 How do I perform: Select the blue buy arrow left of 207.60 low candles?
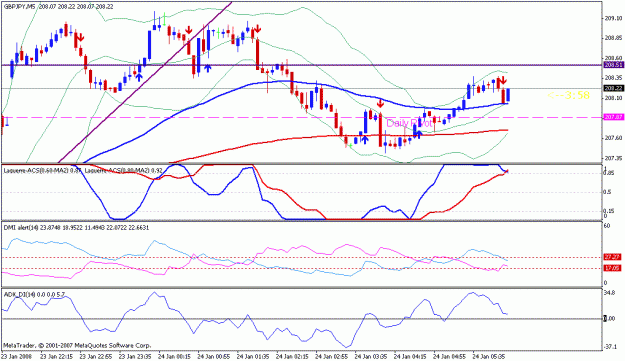(x=364, y=139)
